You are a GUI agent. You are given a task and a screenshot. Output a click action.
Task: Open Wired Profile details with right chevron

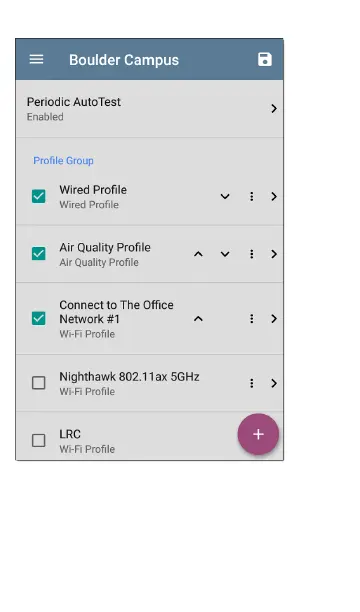pos(274,196)
